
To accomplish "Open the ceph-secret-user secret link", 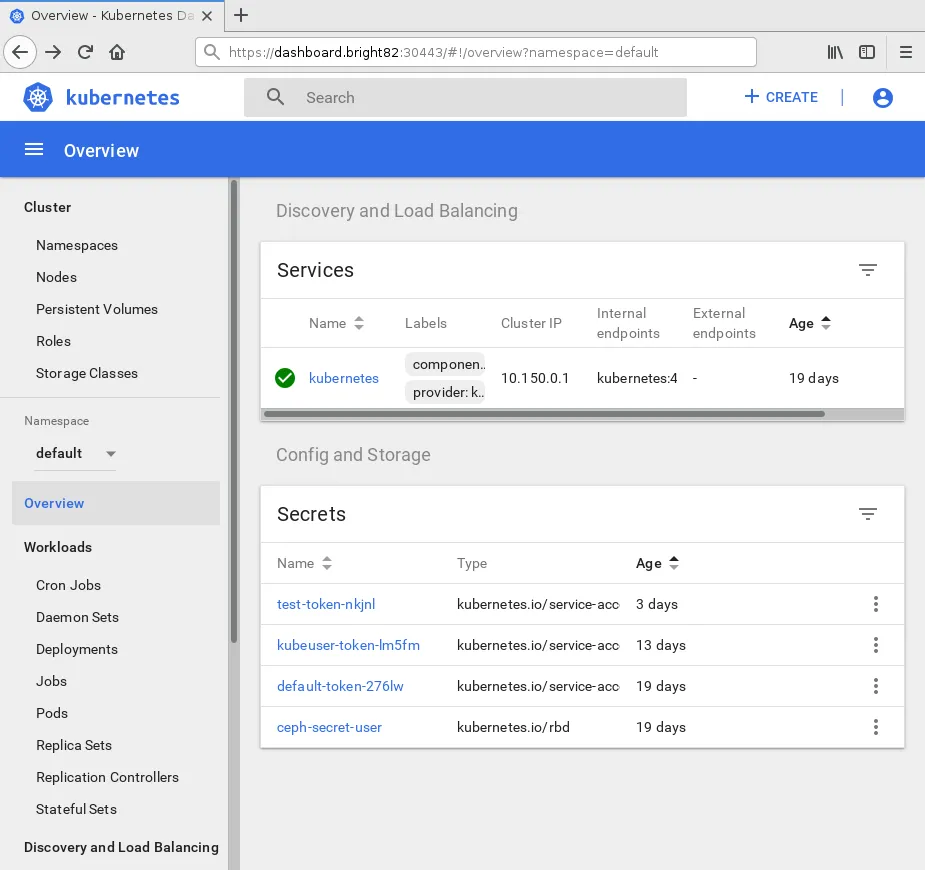I will (329, 727).
